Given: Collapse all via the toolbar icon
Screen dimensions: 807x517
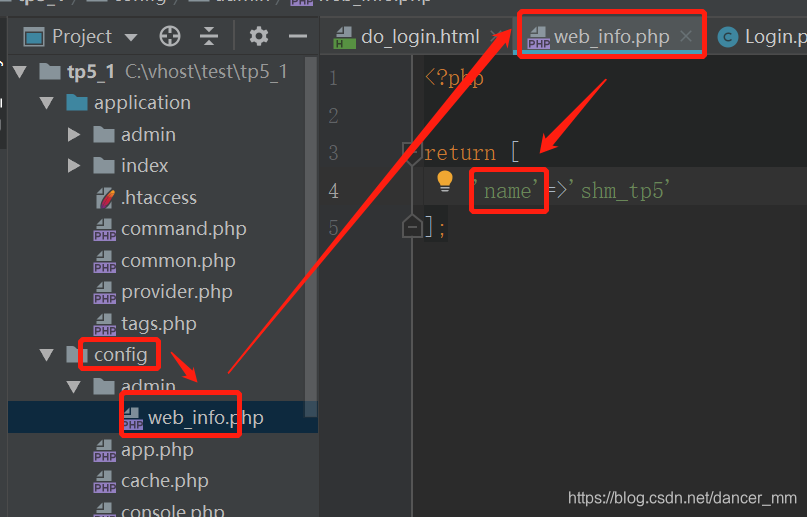Looking at the screenshot, I should tap(209, 37).
